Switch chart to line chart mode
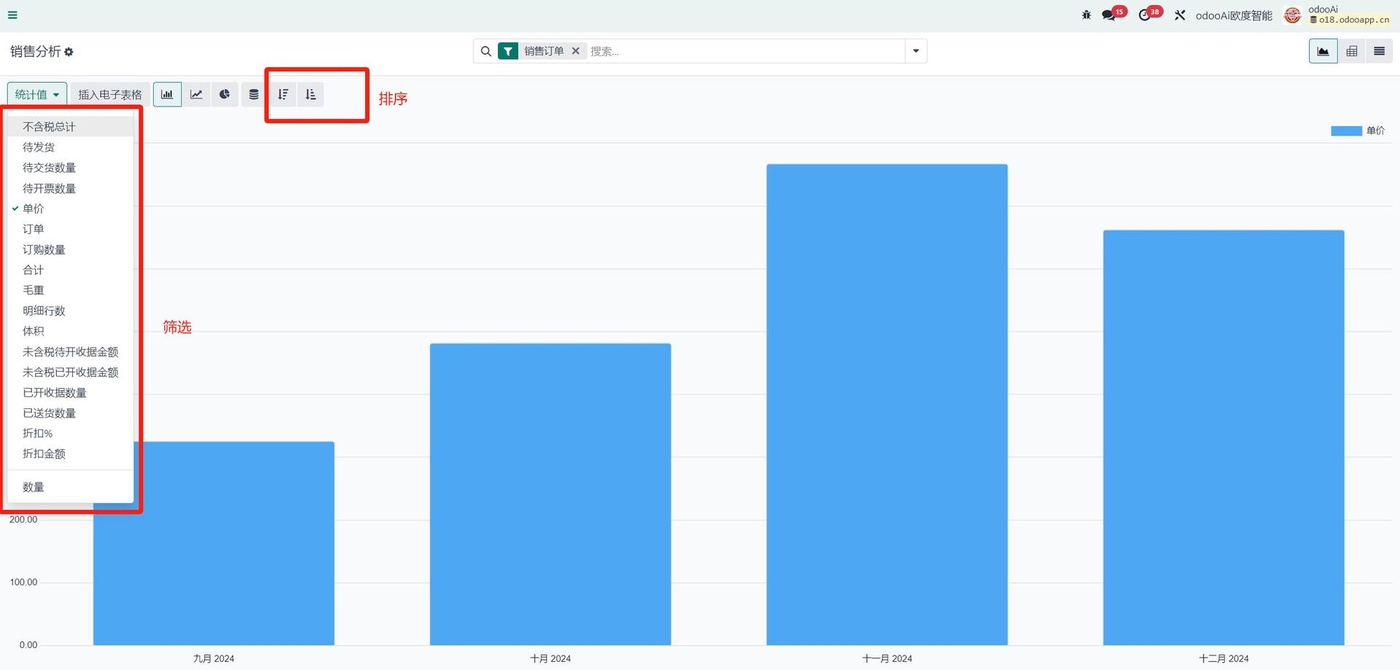Viewport: 1400px width, 670px height. 196,95
